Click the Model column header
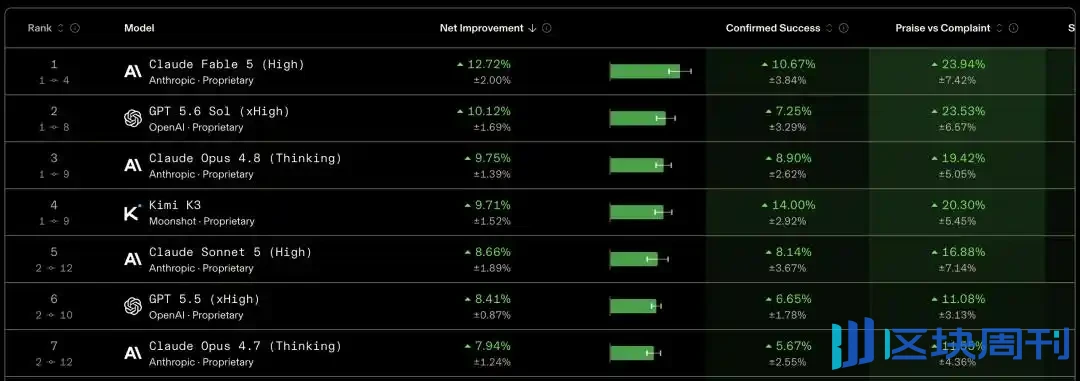 tap(139, 28)
